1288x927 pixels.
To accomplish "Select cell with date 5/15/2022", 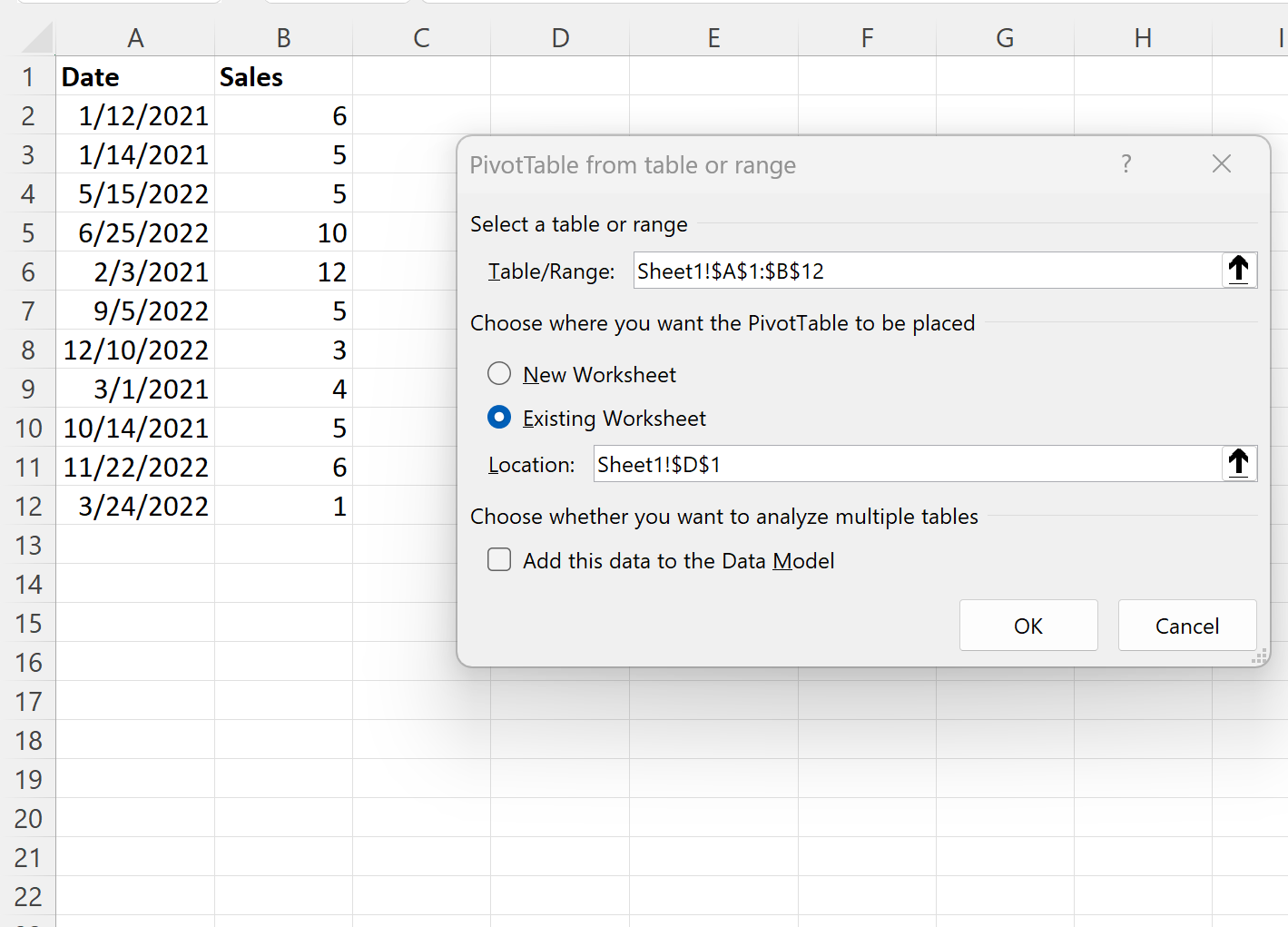I will pyautogui.click(x=135, y=193).
